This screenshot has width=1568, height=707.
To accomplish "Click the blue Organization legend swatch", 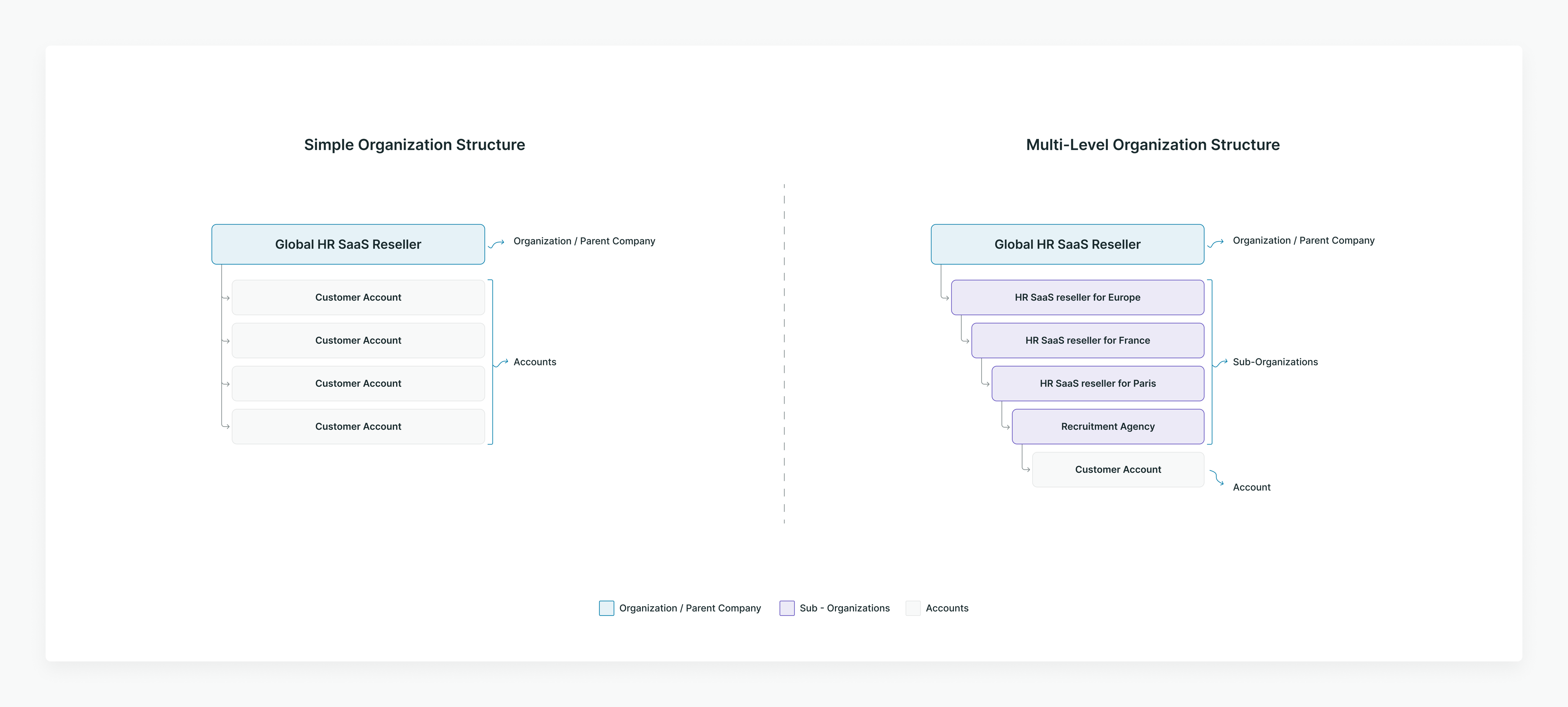I will tap(606, 608).
